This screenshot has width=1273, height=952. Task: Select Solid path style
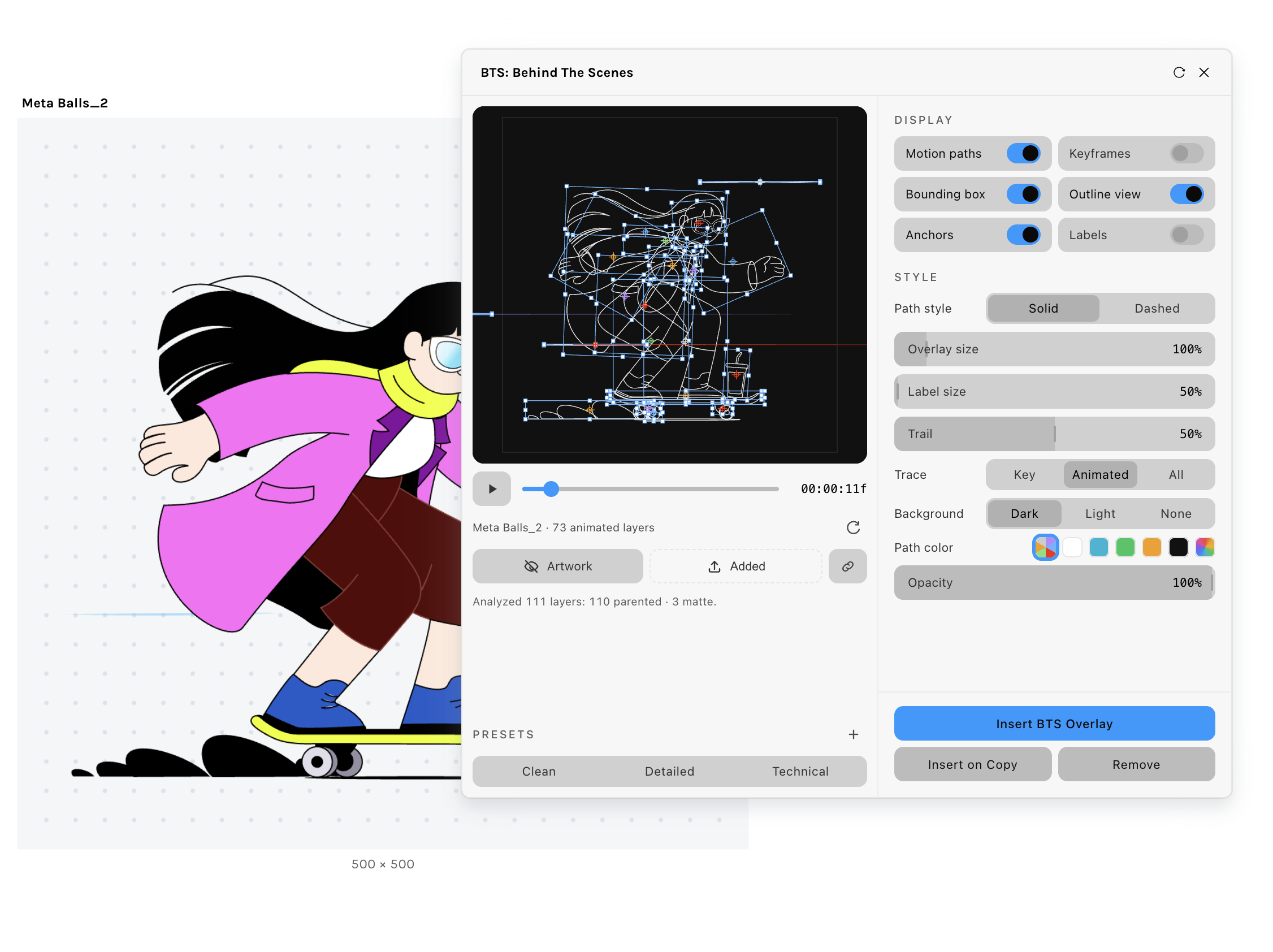point(1043,308)
